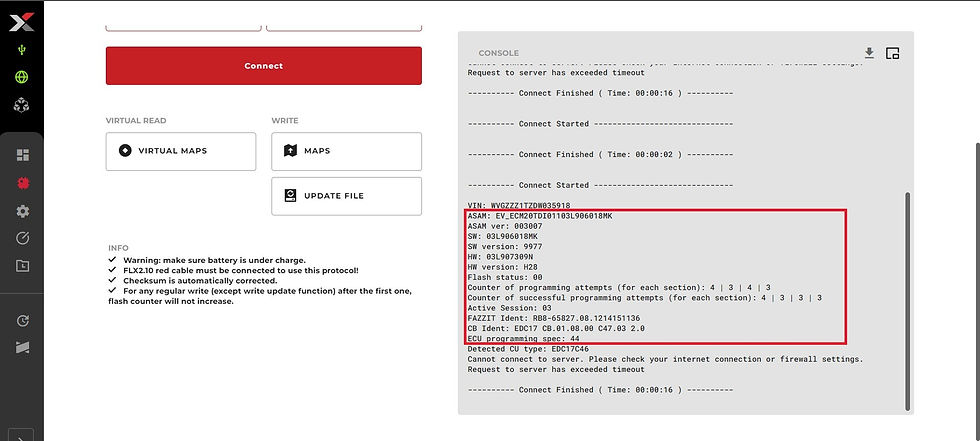Click the 'FAZZIT Ident' console line
Image resolution: width=980 pixels, height=441 pixels.
[554, 319]
